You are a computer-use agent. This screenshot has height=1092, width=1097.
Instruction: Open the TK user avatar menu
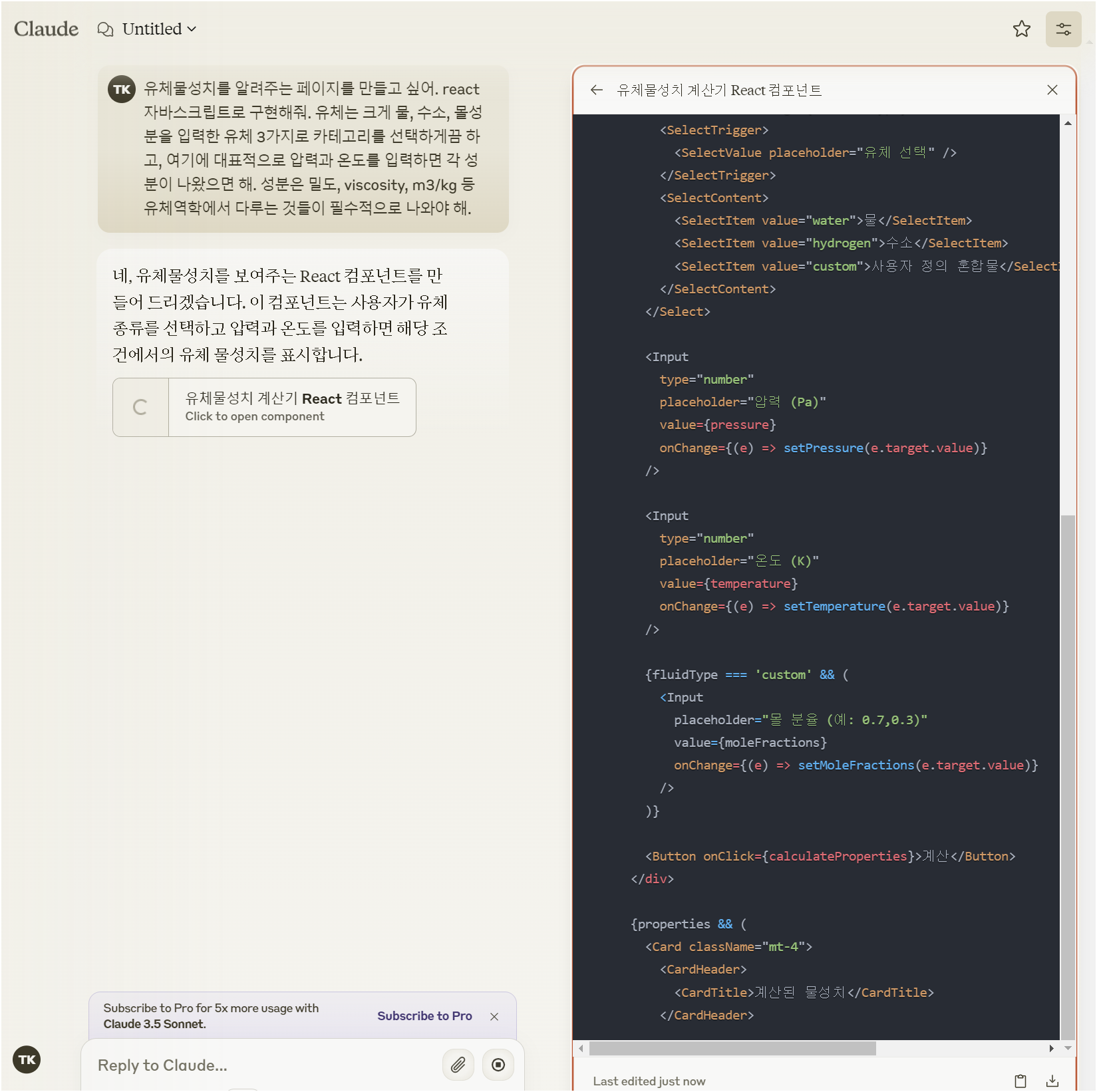[x=27, y=1059]
